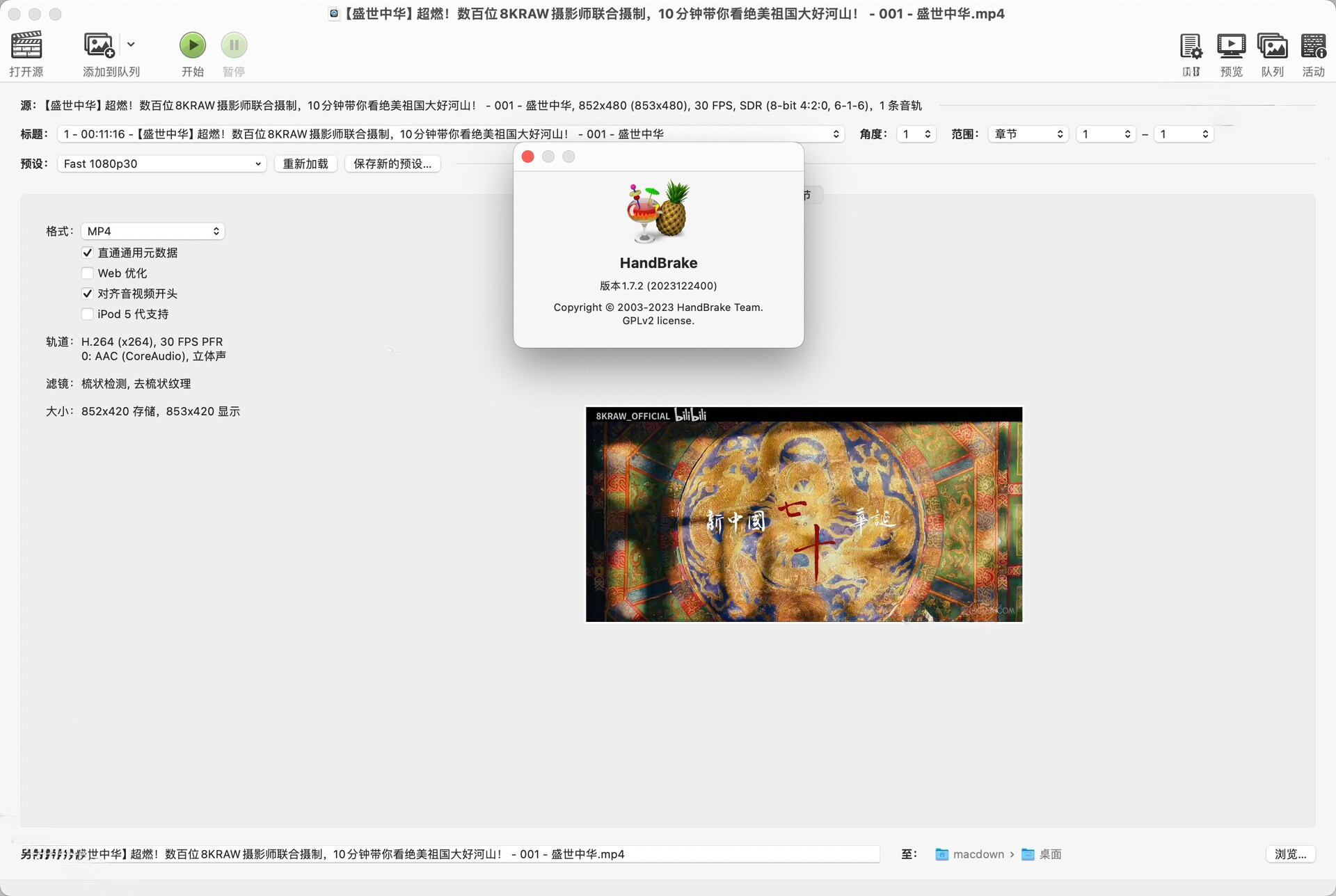Click the Open Source clapperboard icon
Viewport: 1336px width, 896px height.
click(x=26, y=45)
